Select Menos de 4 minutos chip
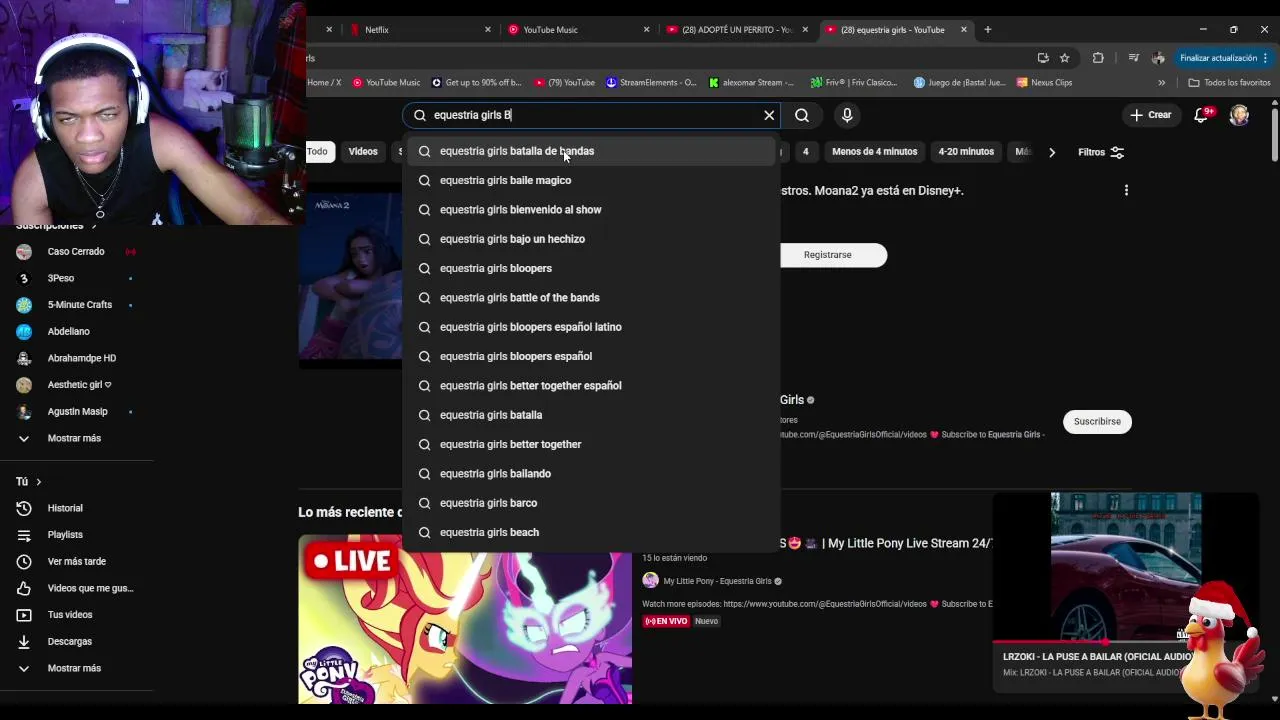The image size is (1280, 720). (x=874, y=151)
